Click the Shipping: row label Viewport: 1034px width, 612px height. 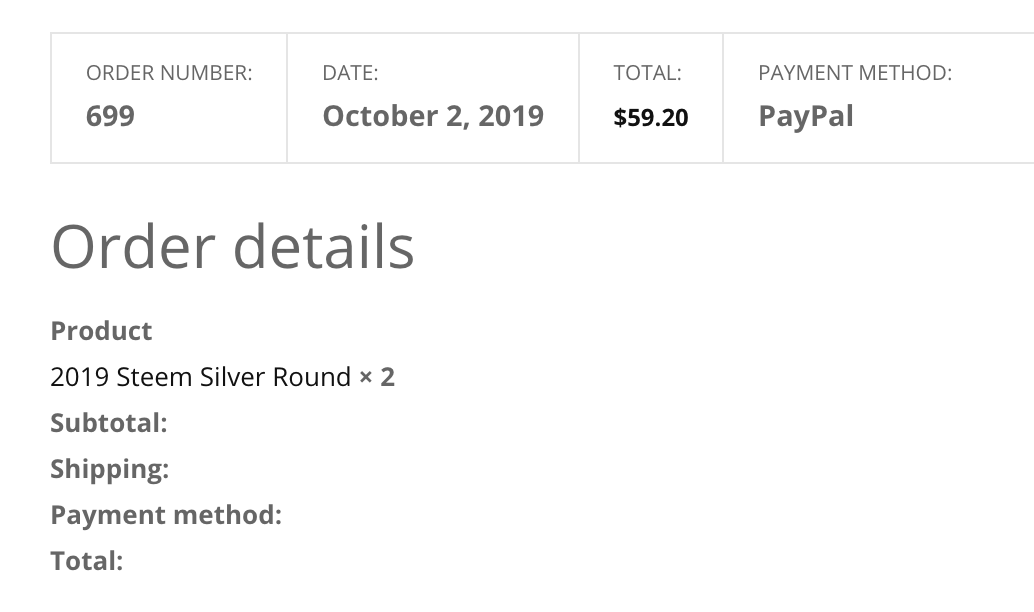pyautogui.click(x=109, y=469)
